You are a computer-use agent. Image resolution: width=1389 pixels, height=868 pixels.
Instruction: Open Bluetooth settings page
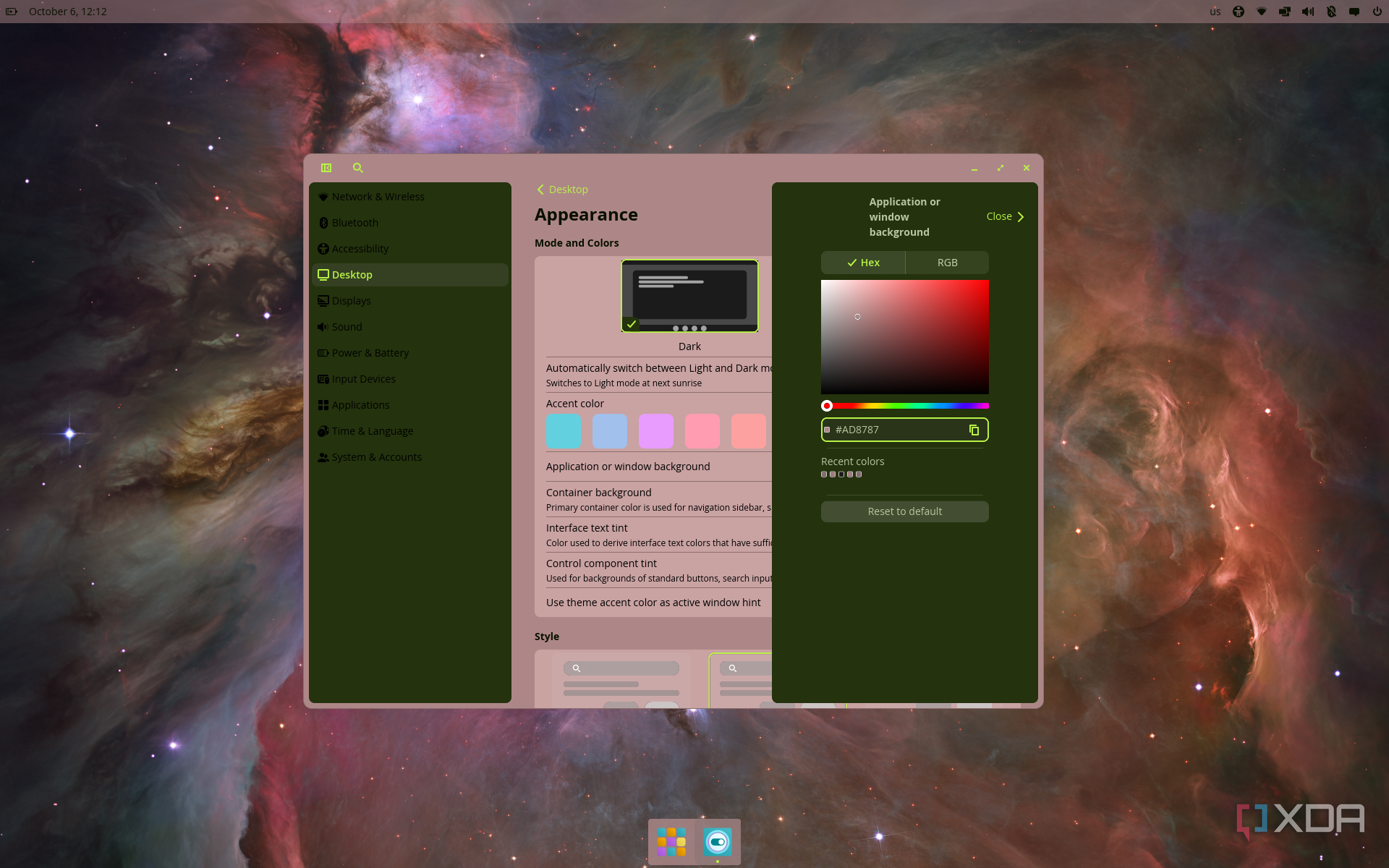[x=410, y=223]
